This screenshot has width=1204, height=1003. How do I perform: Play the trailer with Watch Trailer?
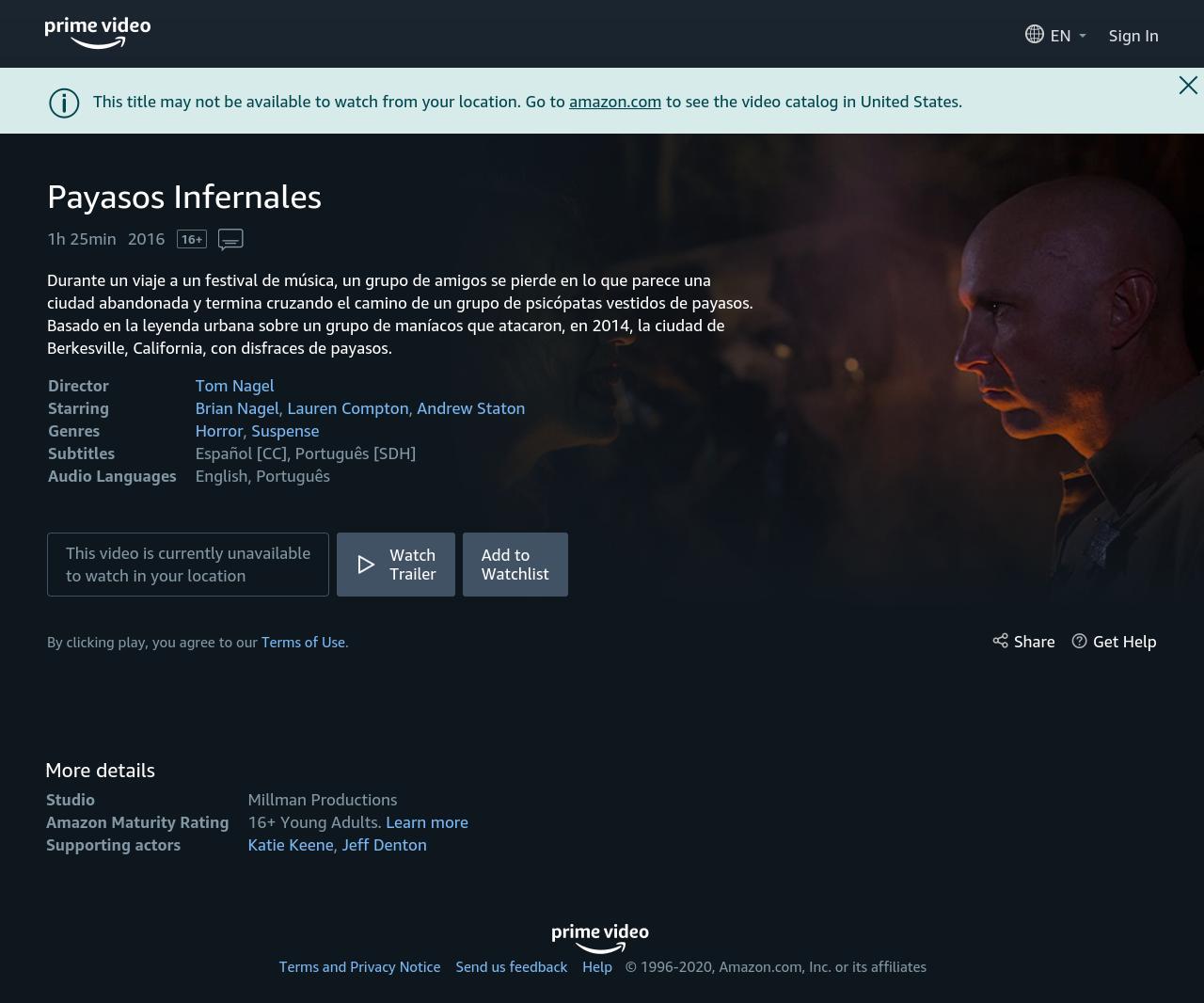pyautogui.click(x=396, y=565)
